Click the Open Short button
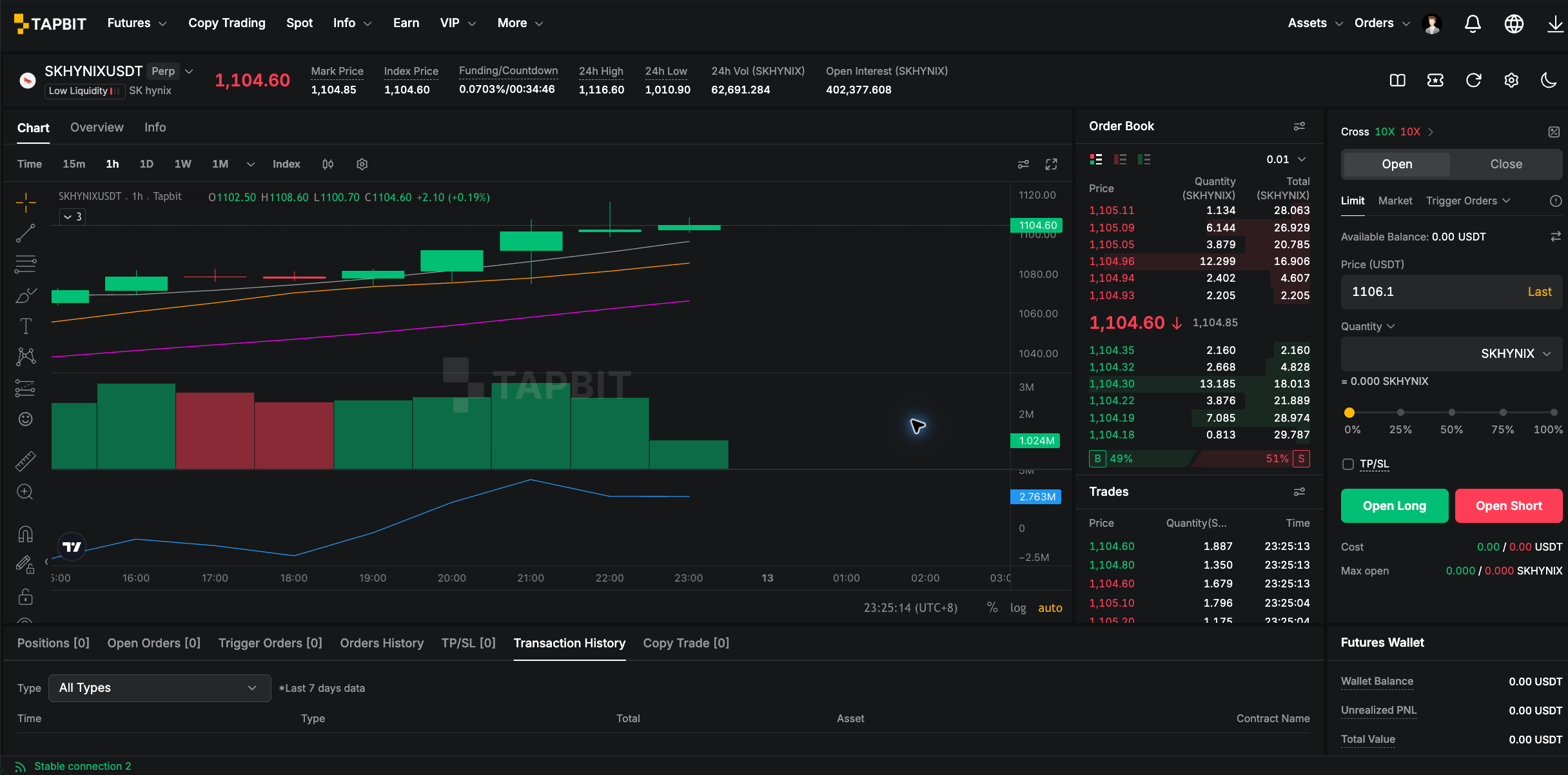Image resolution: width=1568 pixels, height=775 pixels. pyautogui.click(x=1509, y=506)
